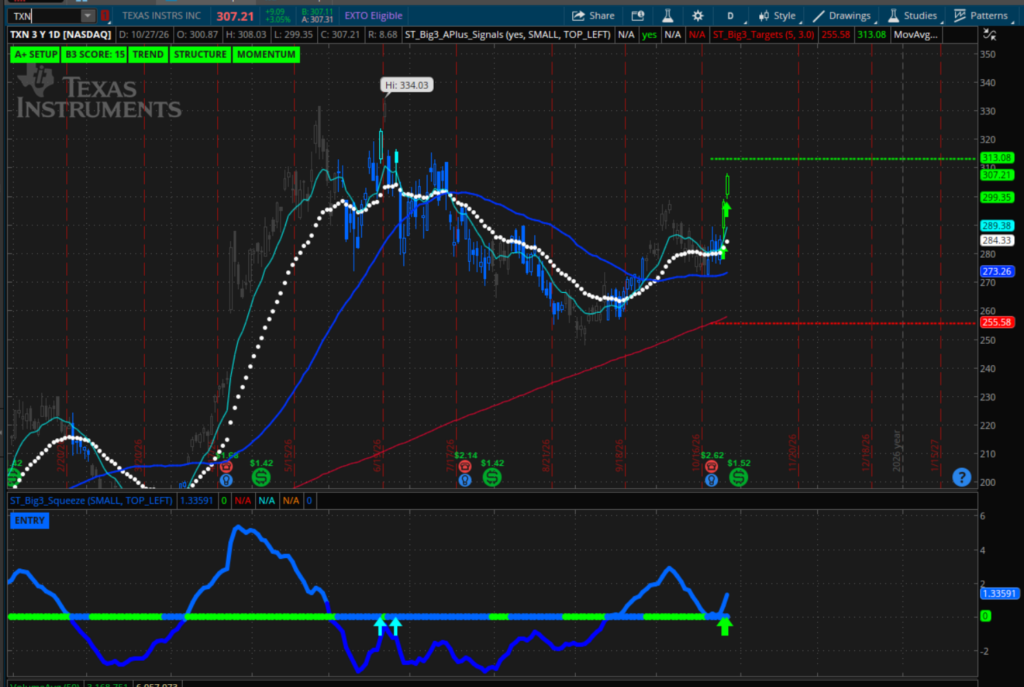Click the TEXAS INSTRS INC company name
Screen dimensions: 1024x687
click(161, 16)
